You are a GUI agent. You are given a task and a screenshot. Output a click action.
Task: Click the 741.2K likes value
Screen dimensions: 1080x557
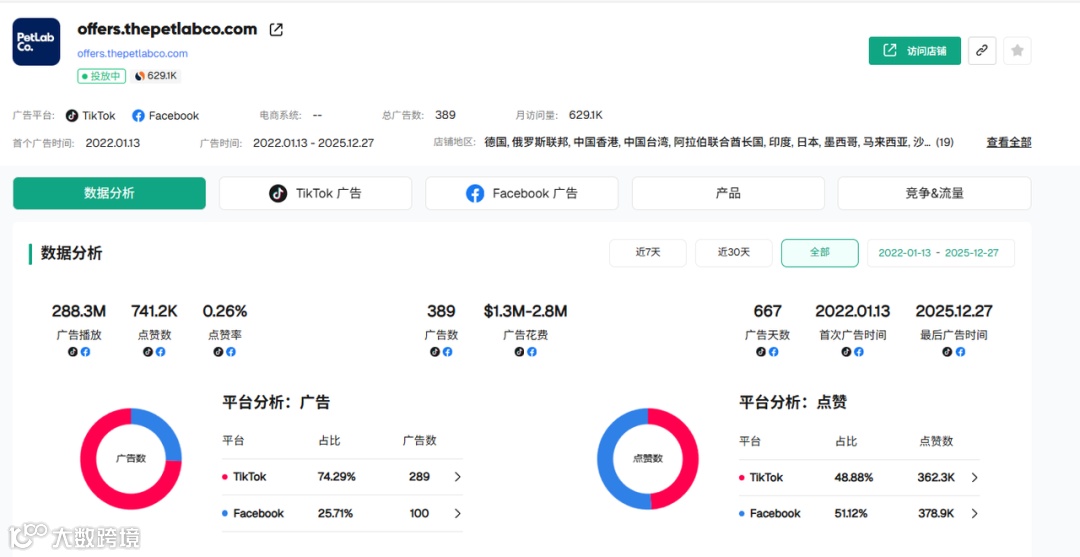coord(154,311)
